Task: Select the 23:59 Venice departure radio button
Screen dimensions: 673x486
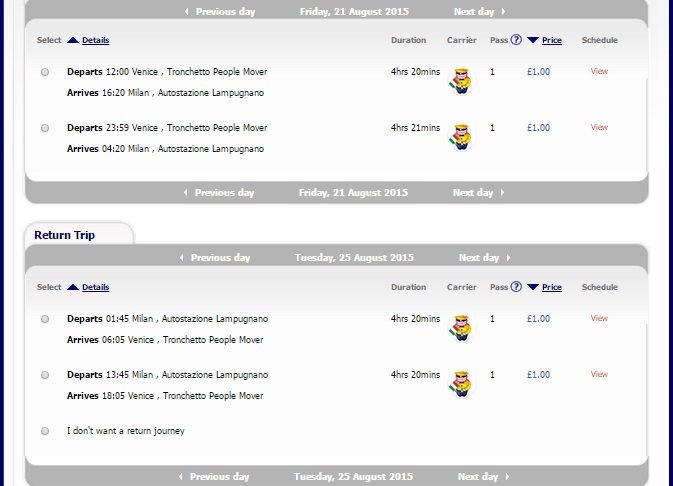Action: 45,128
